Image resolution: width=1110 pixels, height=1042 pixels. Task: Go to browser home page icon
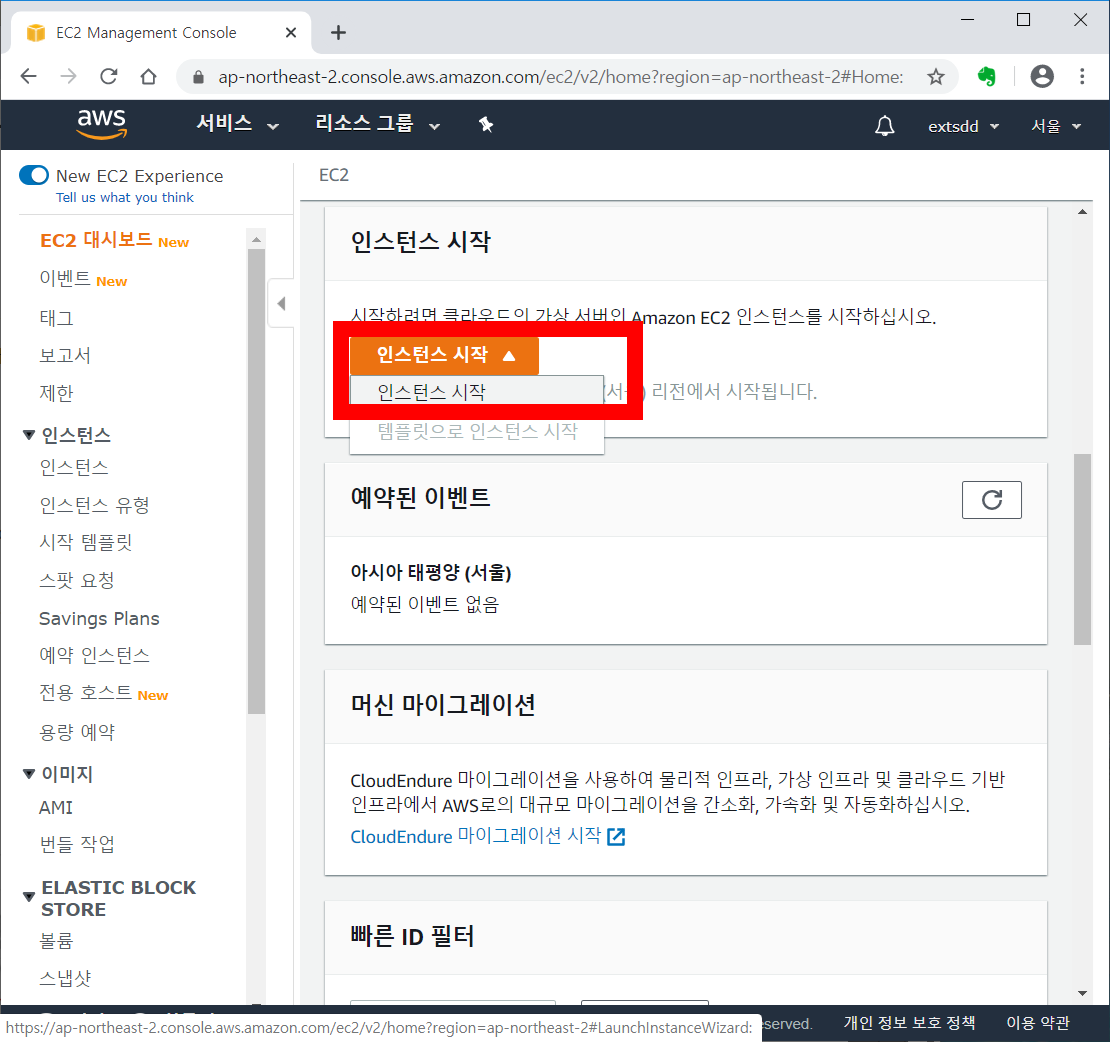coord(148,76)
